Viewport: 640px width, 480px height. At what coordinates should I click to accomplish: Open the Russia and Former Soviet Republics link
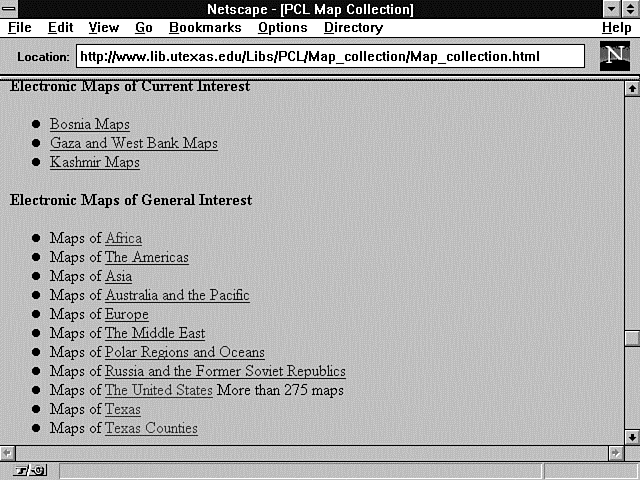pos(225,372)
